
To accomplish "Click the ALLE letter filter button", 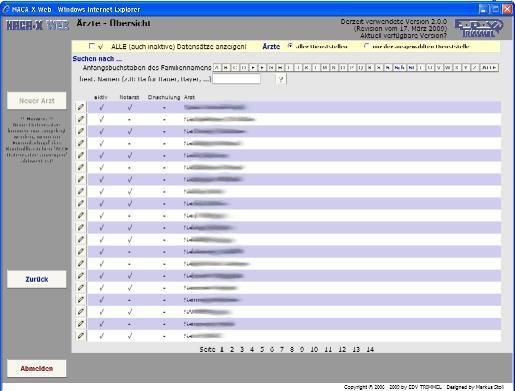I will (489, 68).
